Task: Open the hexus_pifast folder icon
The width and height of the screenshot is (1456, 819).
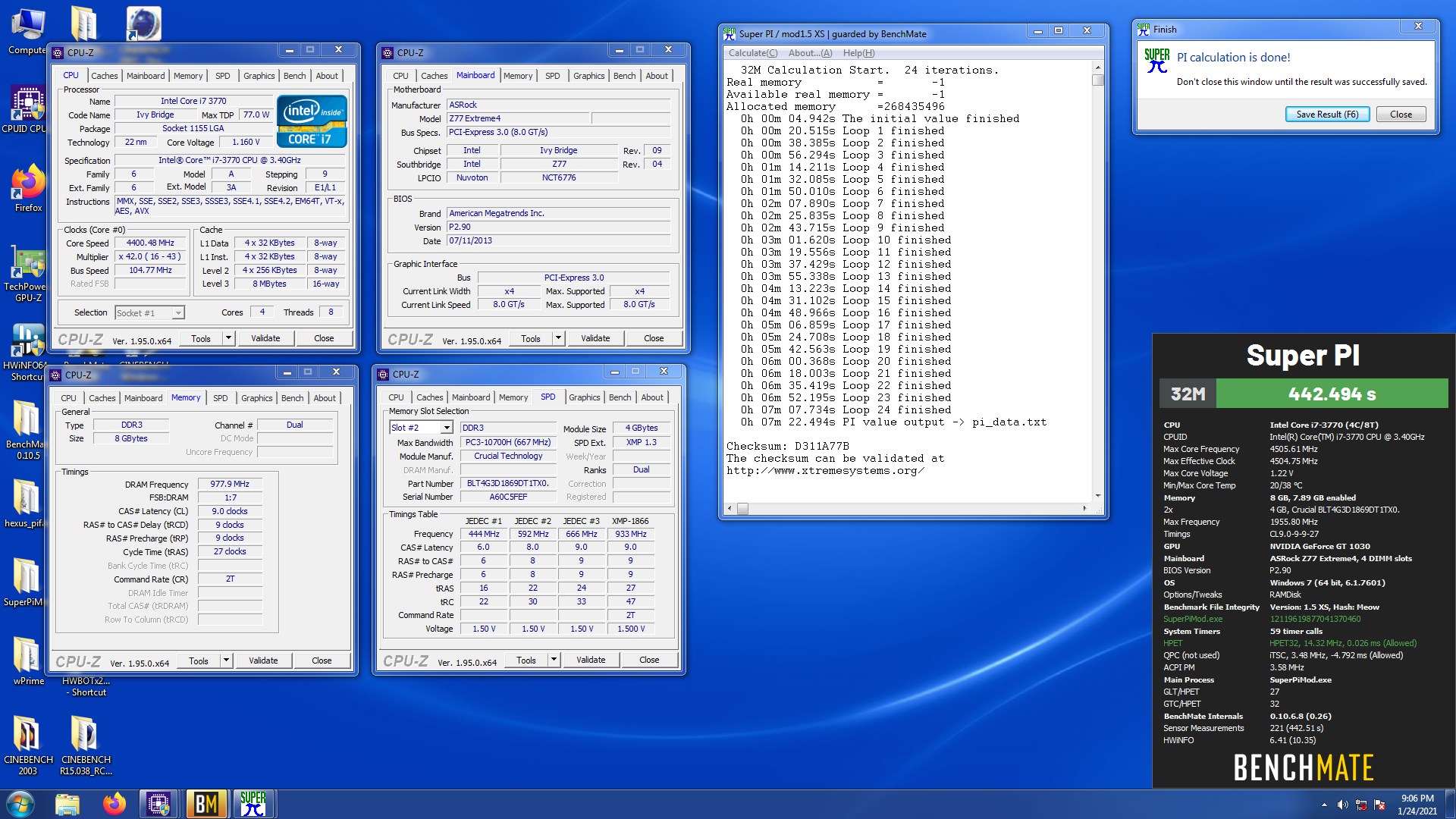Action: (x=26, y=504)
